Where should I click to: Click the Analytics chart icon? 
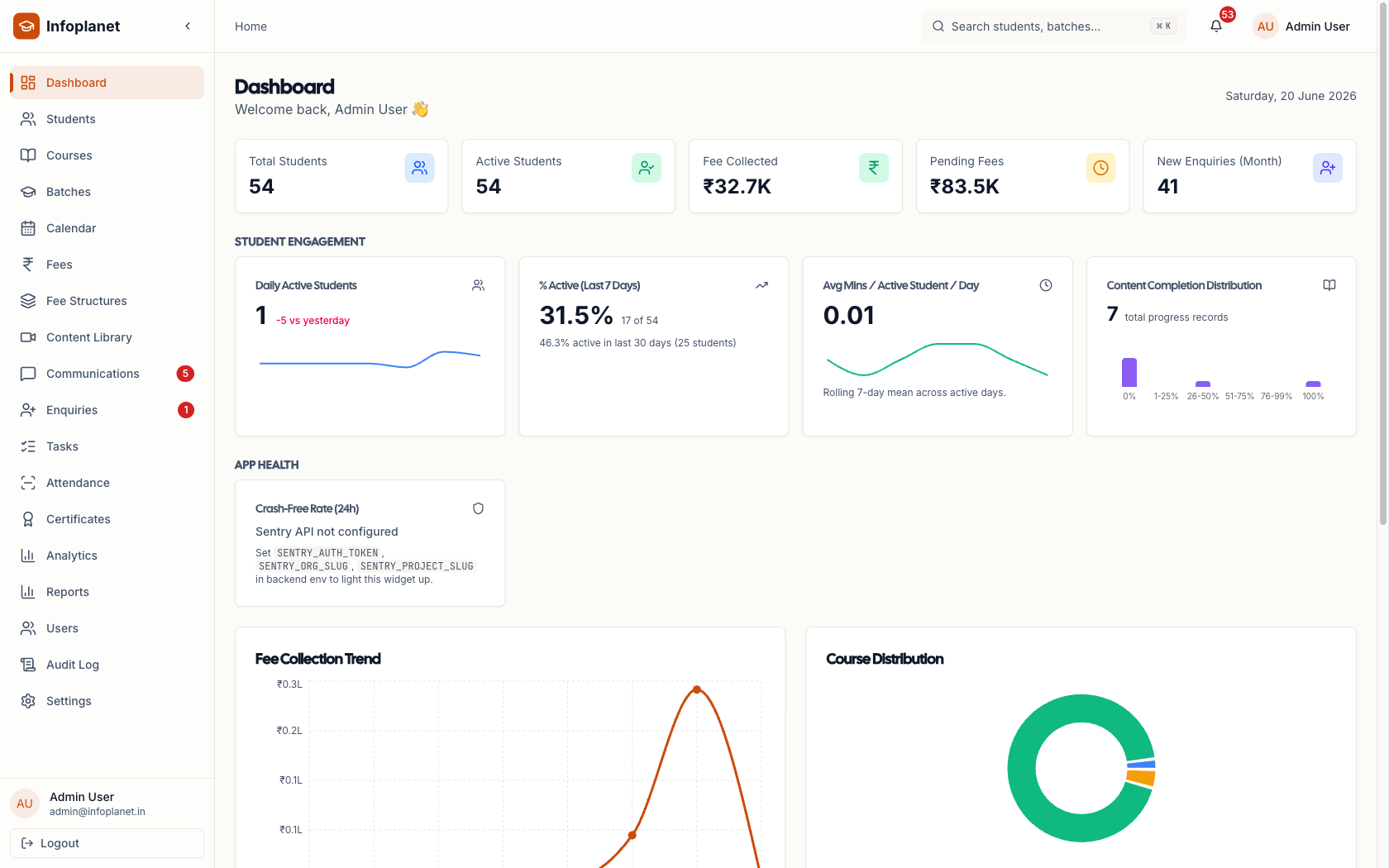click(28, 556)
